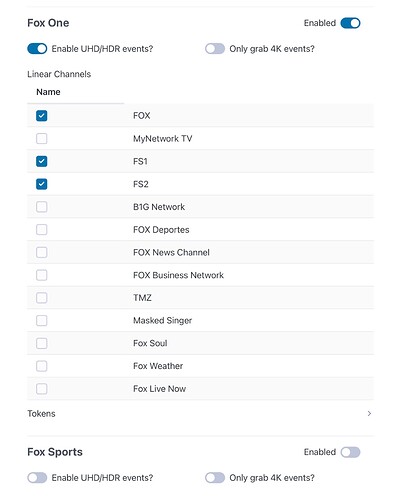Select the FS2 channel name

[141, 184]
